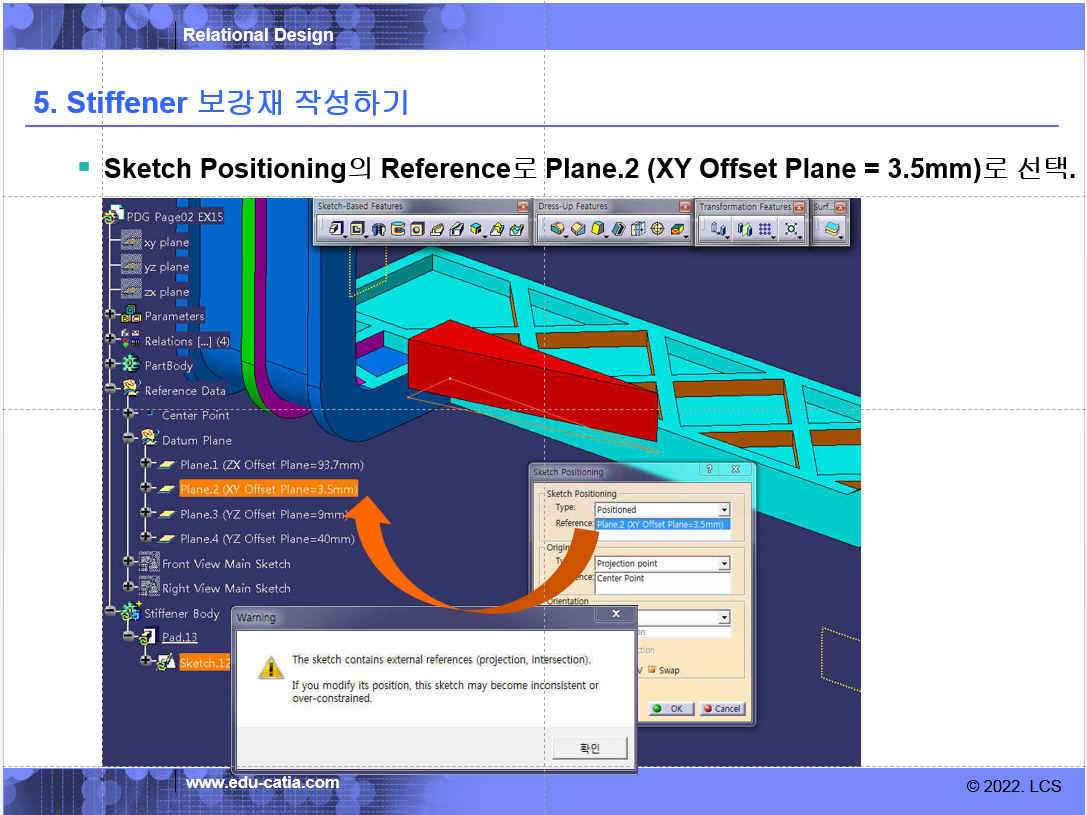Select the Rectangular Pattern tool icon

tap(765, 230)
